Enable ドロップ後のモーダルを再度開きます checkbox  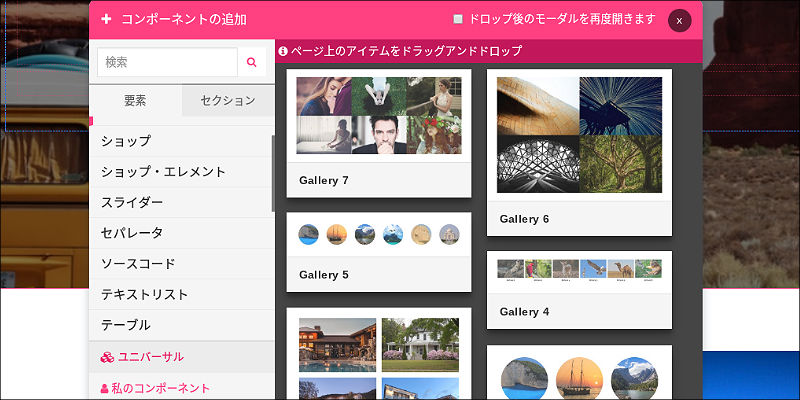pos(458,19)
